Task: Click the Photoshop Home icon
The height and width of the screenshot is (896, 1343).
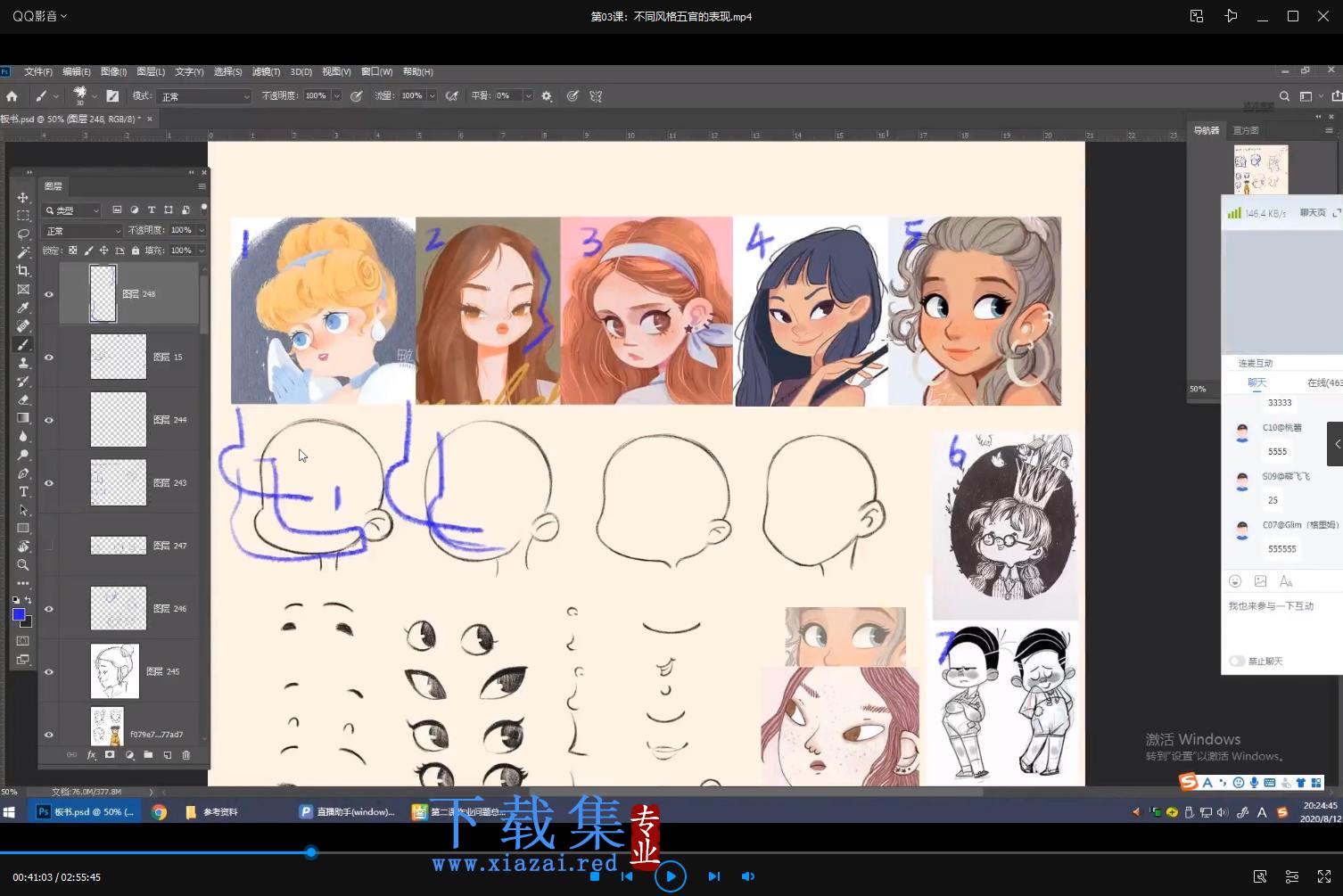Action: coord(12,96)
